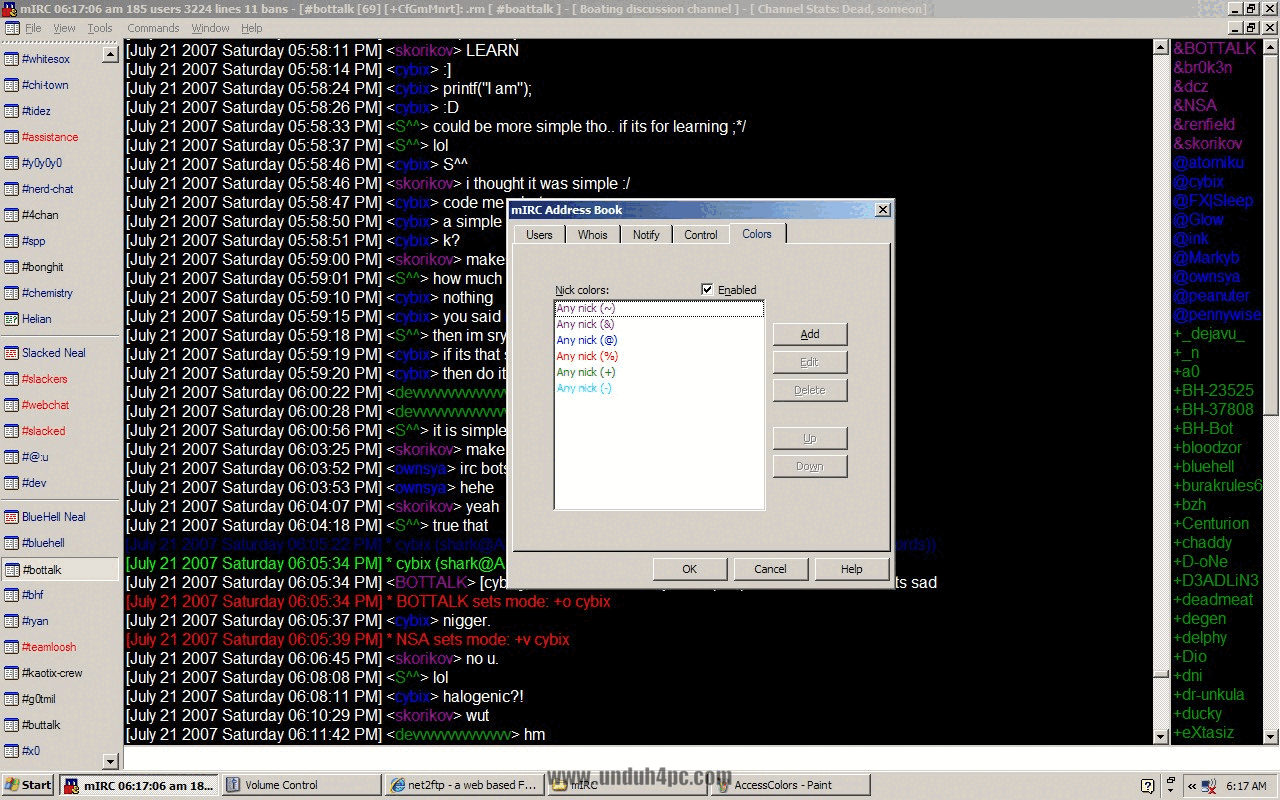Image resolution: width=1280 pixels, height=800 pixels.
Task: Open the #bhf channel
Action: coord(60,595)
